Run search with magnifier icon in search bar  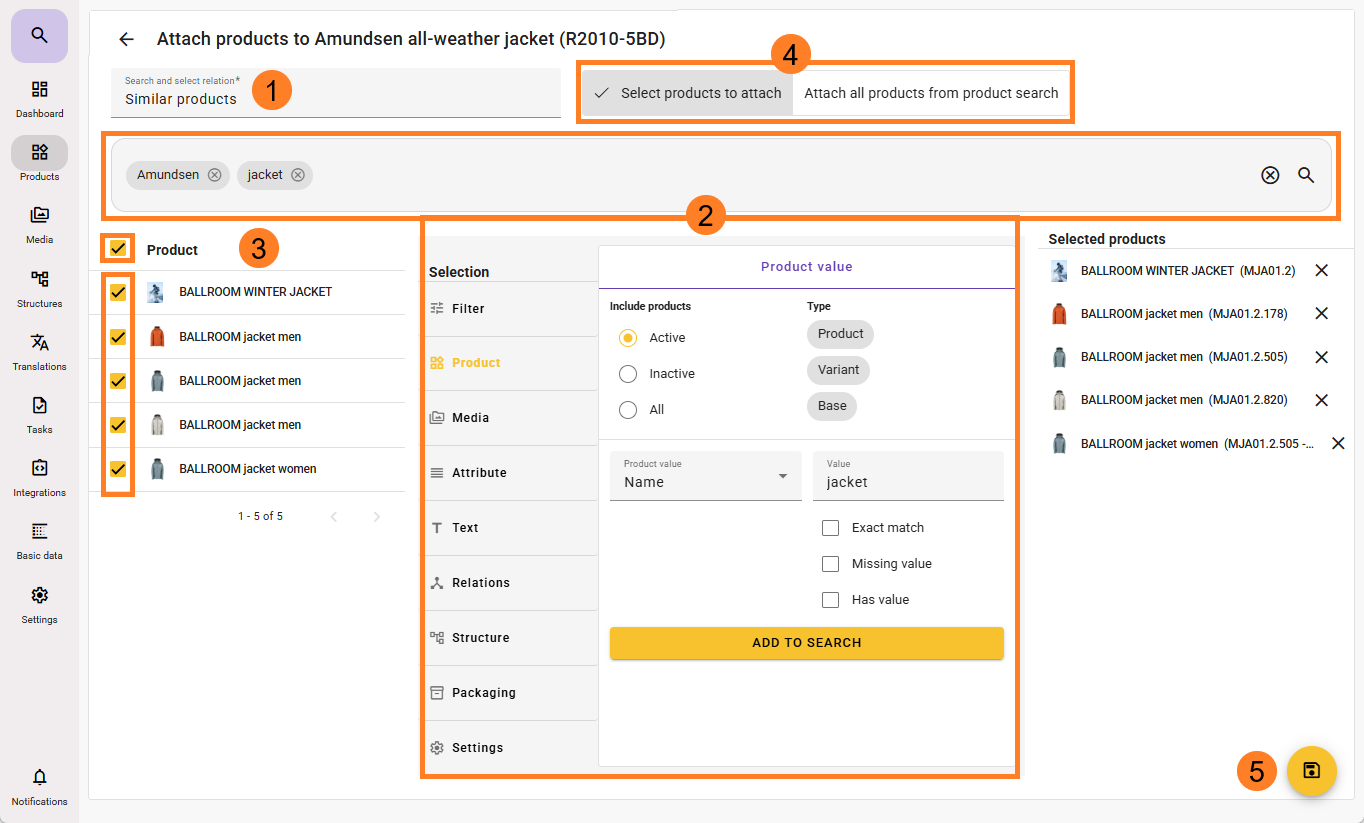pyautogui.click(x=1306, y=175)
